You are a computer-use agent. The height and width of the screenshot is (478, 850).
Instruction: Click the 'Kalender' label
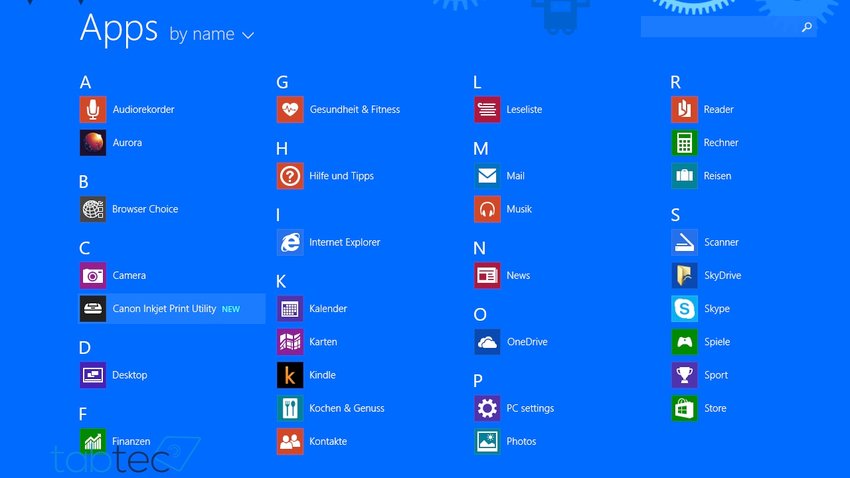328,308
